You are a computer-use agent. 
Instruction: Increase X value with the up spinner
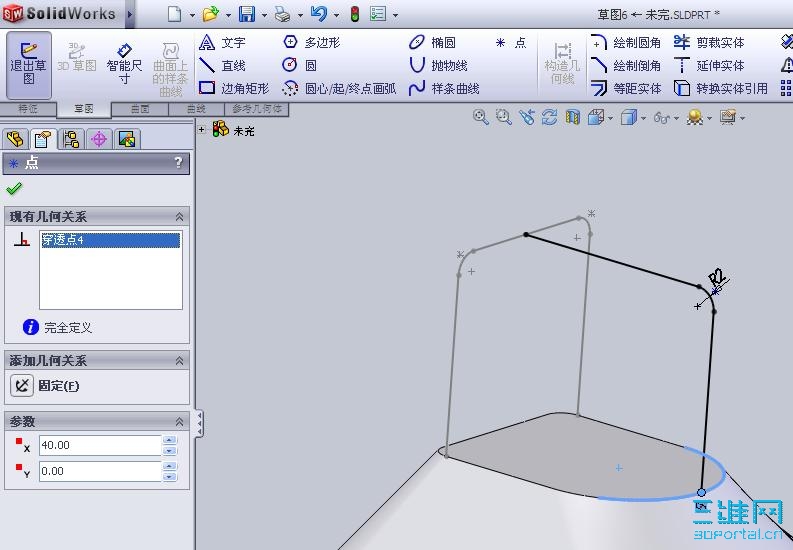coord(170,440)
